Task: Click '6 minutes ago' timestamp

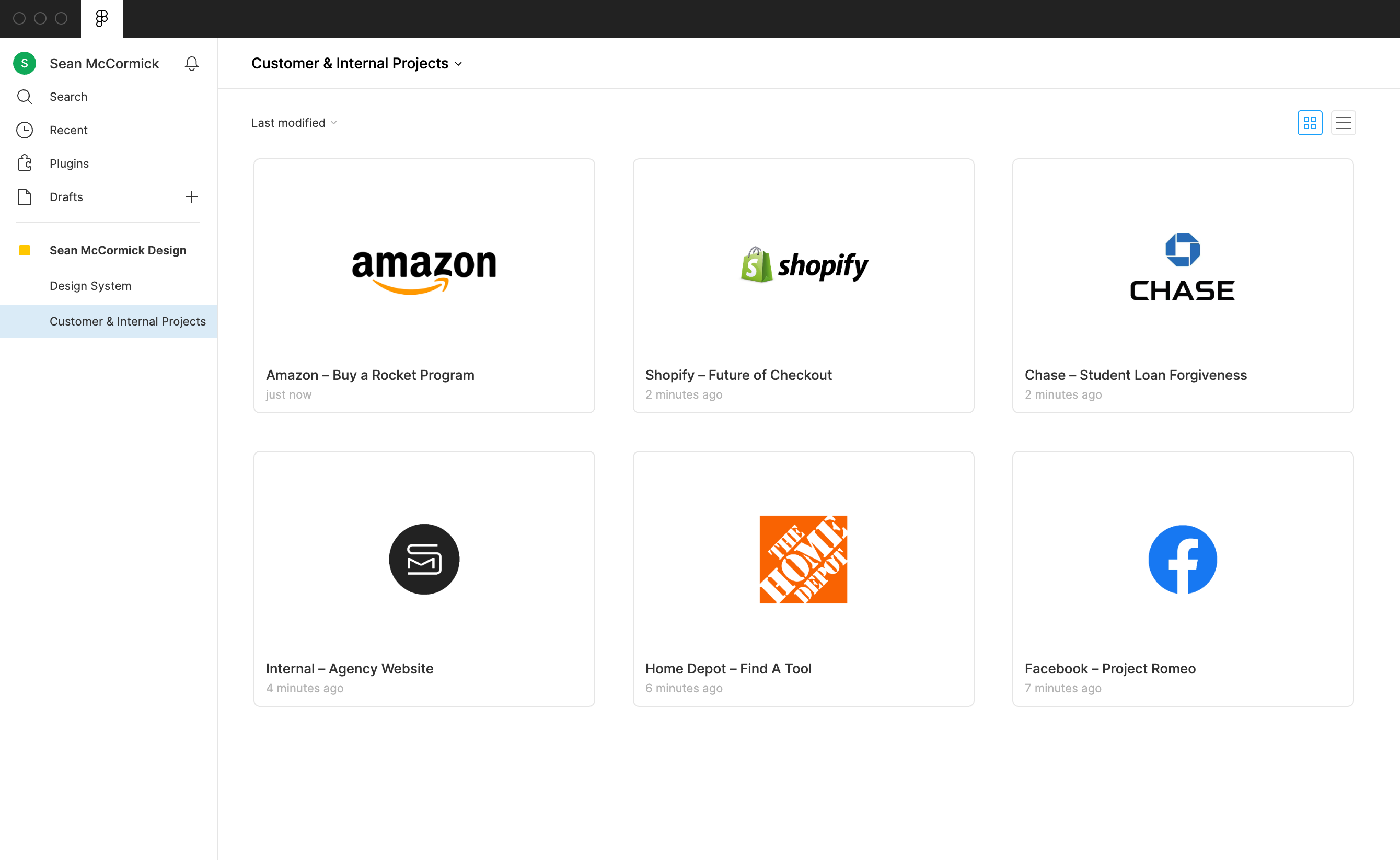Action: tap(684, 688)
